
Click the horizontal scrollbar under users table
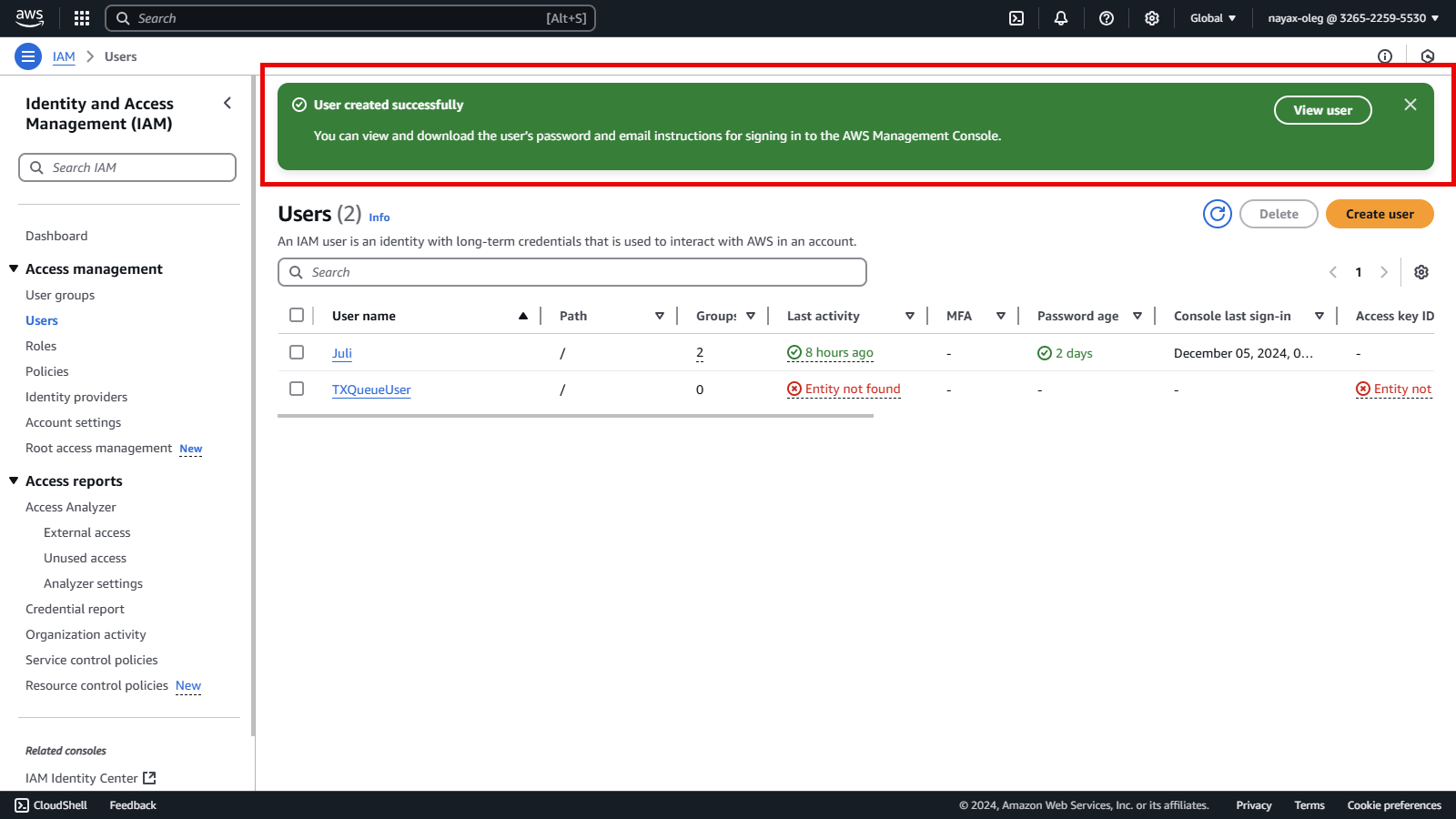pyautogui.click(x=575, y=416)
